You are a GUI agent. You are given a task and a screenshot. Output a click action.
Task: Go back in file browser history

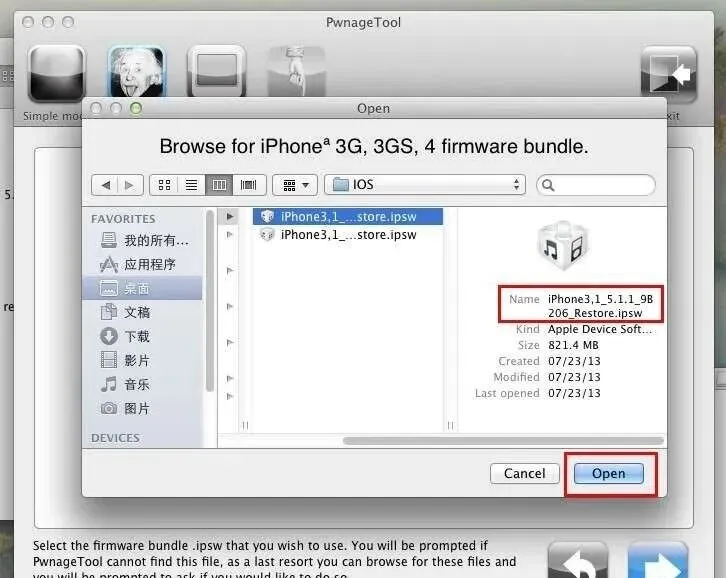[x=105, y=185]
